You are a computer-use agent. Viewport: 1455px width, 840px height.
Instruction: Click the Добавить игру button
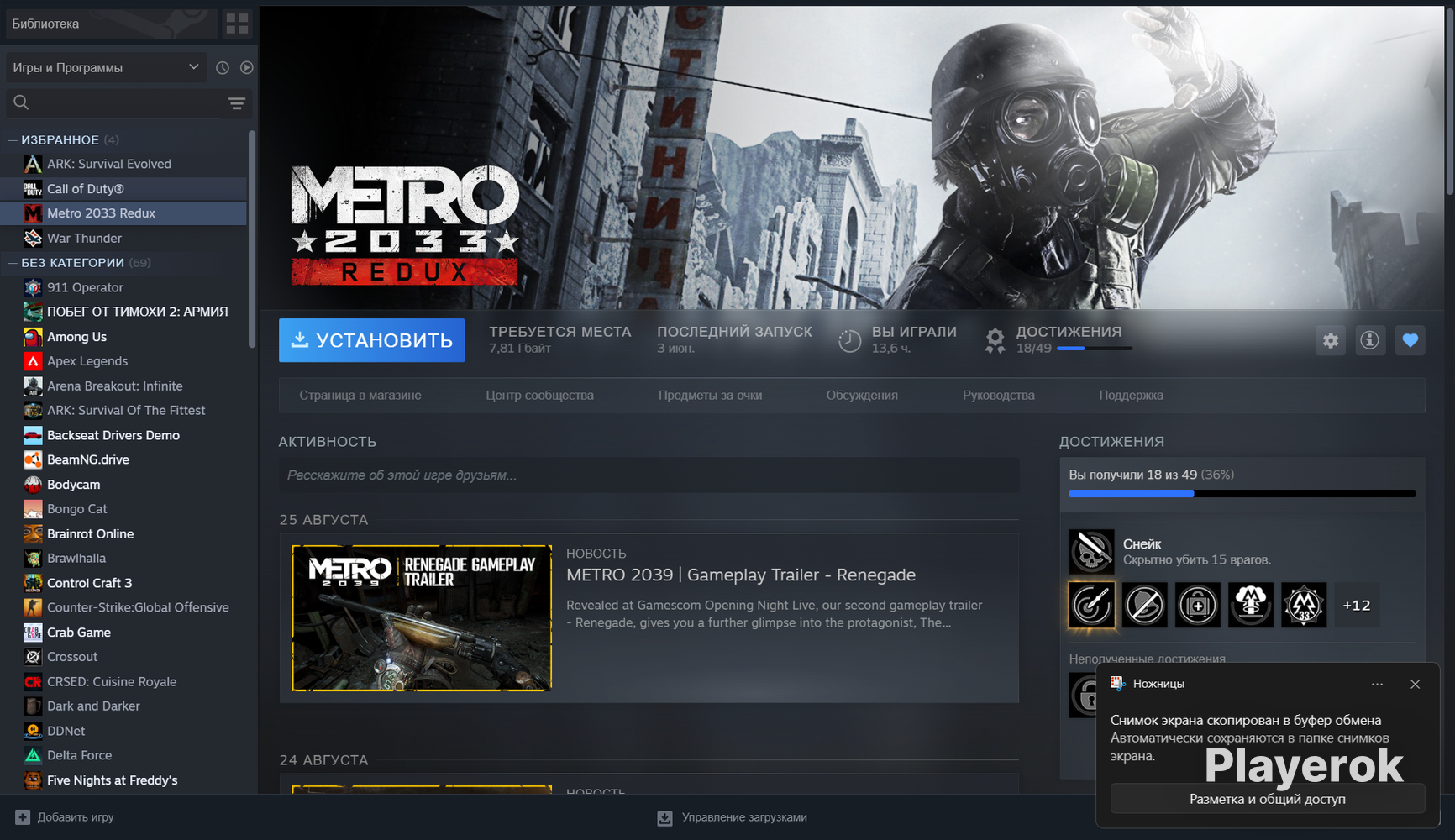pyautogui.click(x=65, y=817)
